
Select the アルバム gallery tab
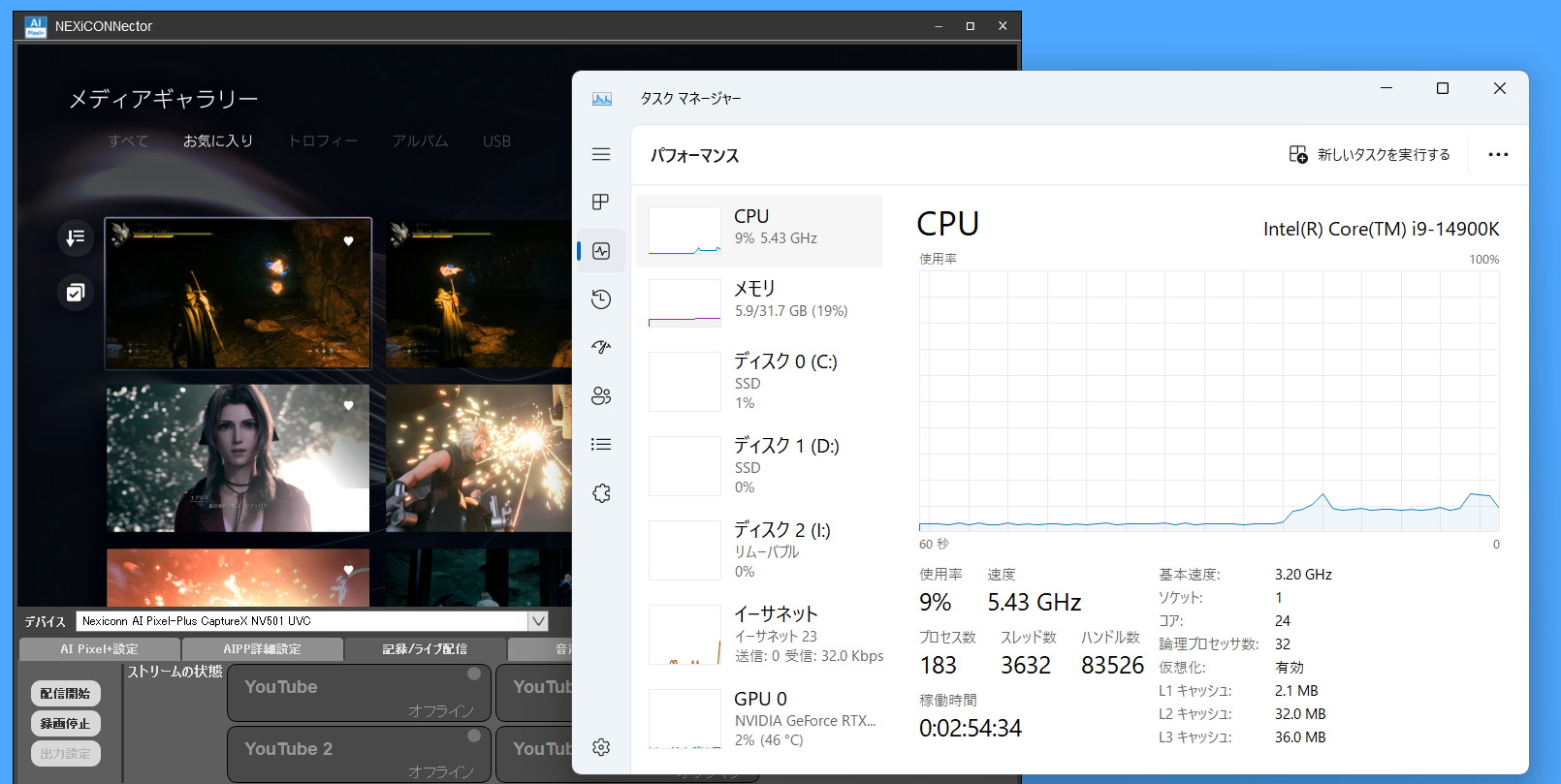pyautogui.click(x=420, y=141)
